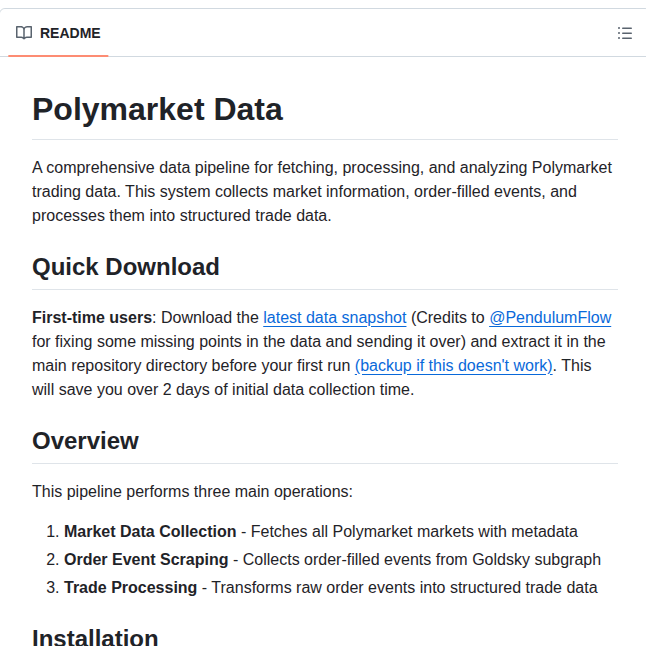The width and height of the screenshot is (646, 646).
Task: Click the orange underline beneath README tab
Action: point(58,56)
